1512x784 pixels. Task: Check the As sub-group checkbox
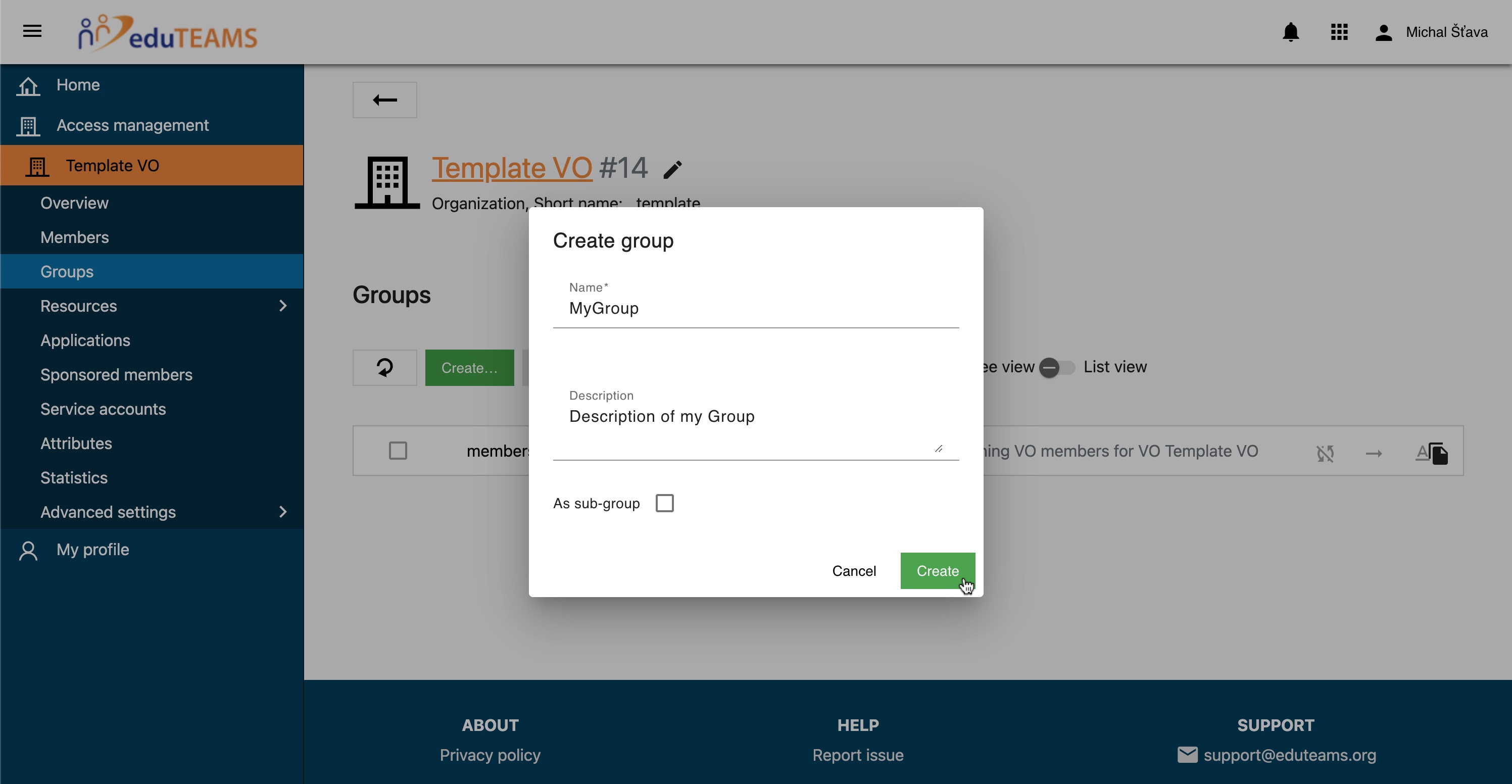tap(664, 503)
